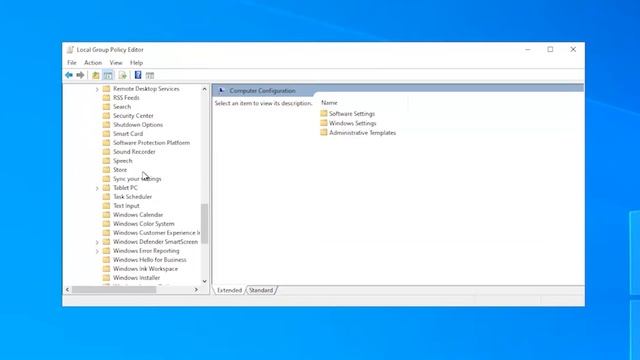The width and height of the screenshot is (640, 360).
Task: Click the Administrative Templates folder icon
Action: pyautogui.click(x=324, y=132)
